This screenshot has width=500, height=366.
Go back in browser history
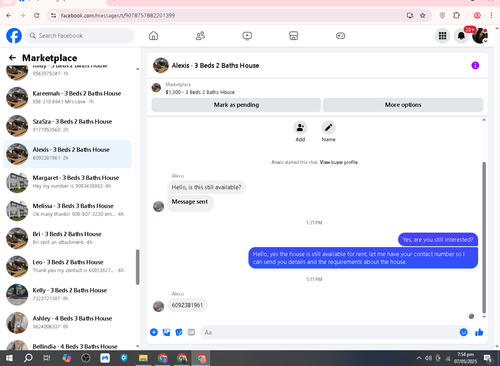[9, 15]
